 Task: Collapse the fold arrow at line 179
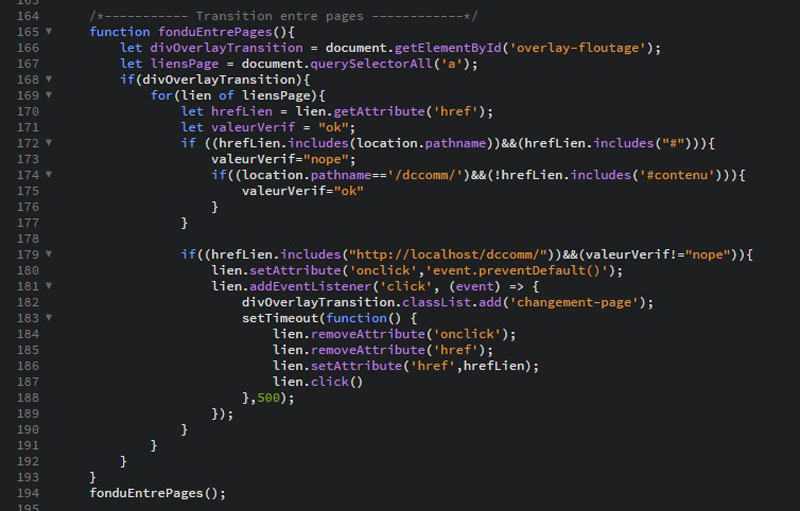coord(49,254)
